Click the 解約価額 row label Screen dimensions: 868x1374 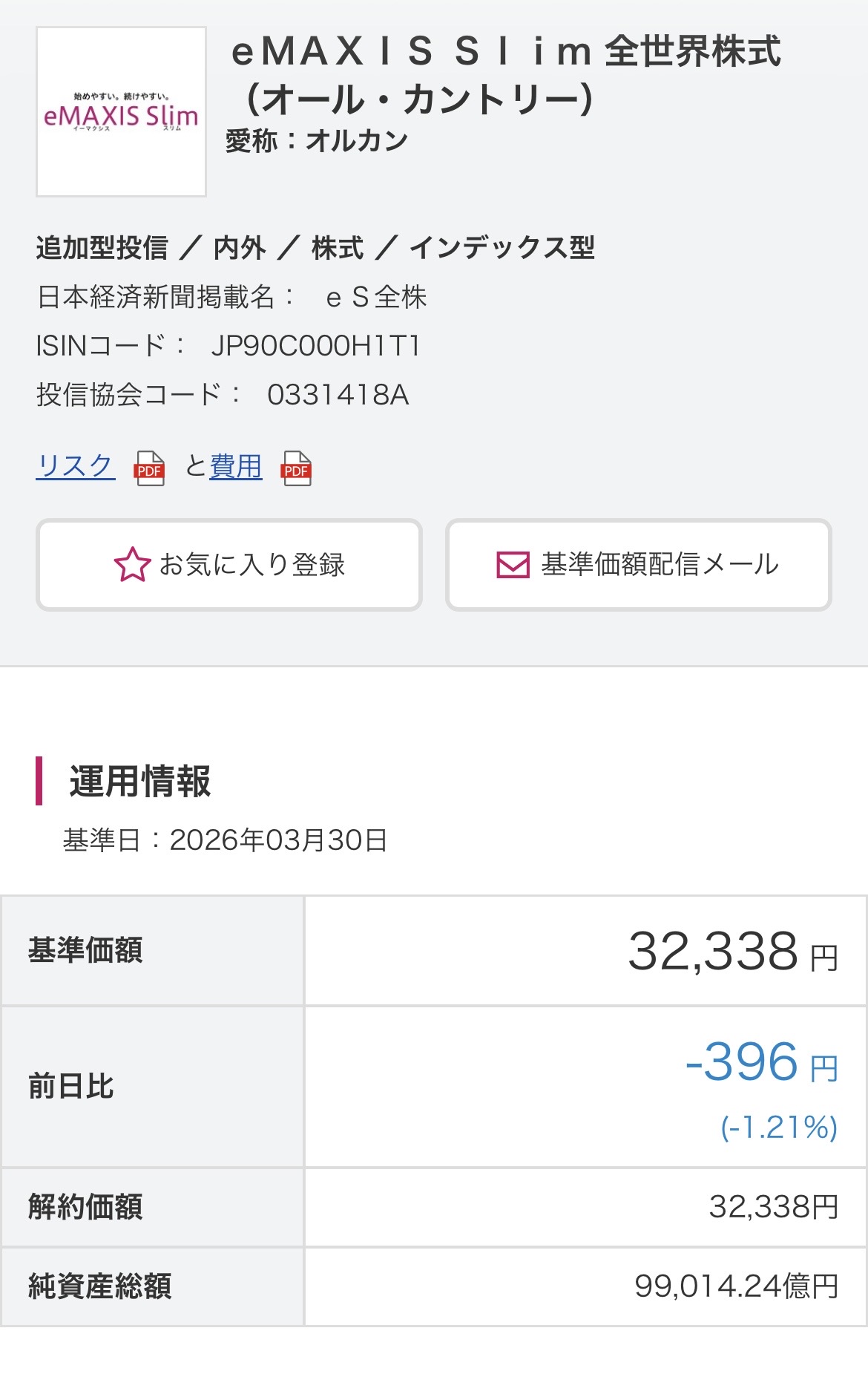point(85,1207)
